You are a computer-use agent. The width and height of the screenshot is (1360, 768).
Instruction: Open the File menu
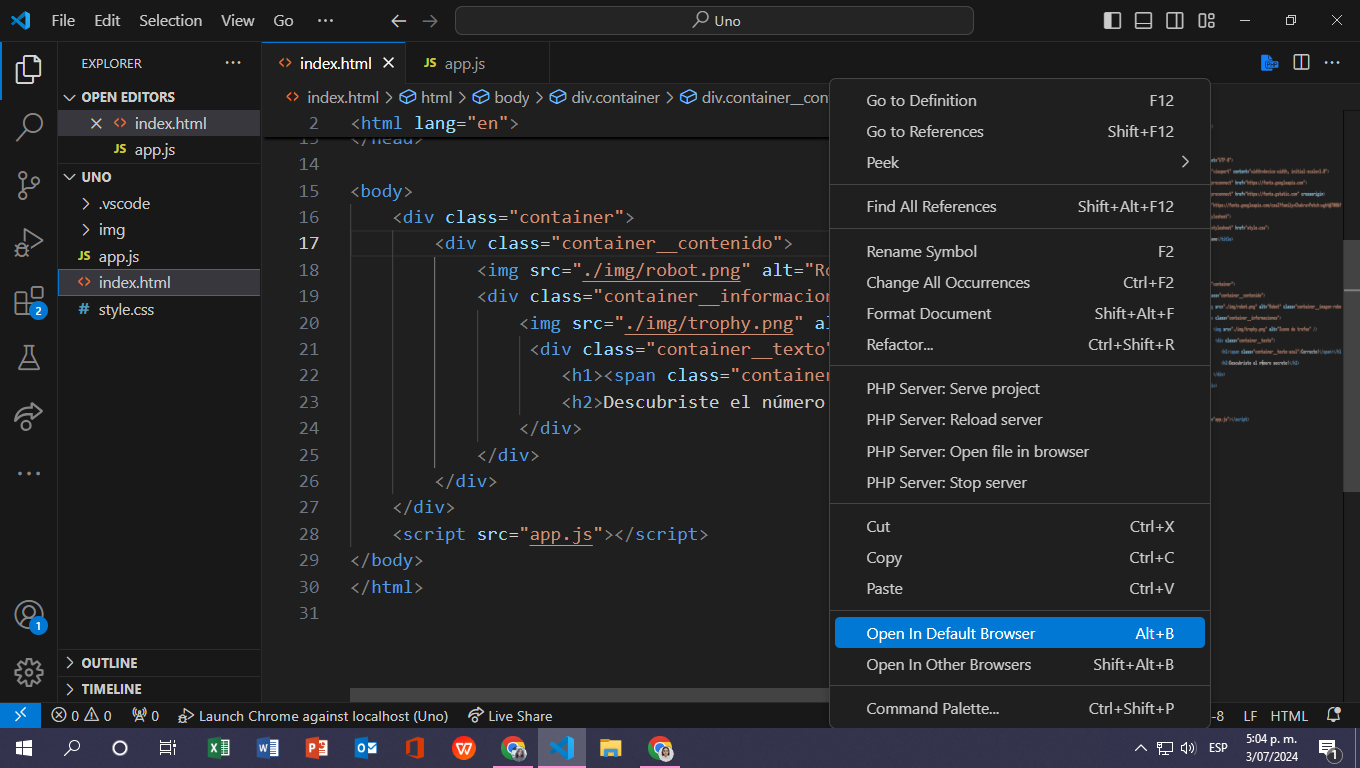tap(63, 20)
